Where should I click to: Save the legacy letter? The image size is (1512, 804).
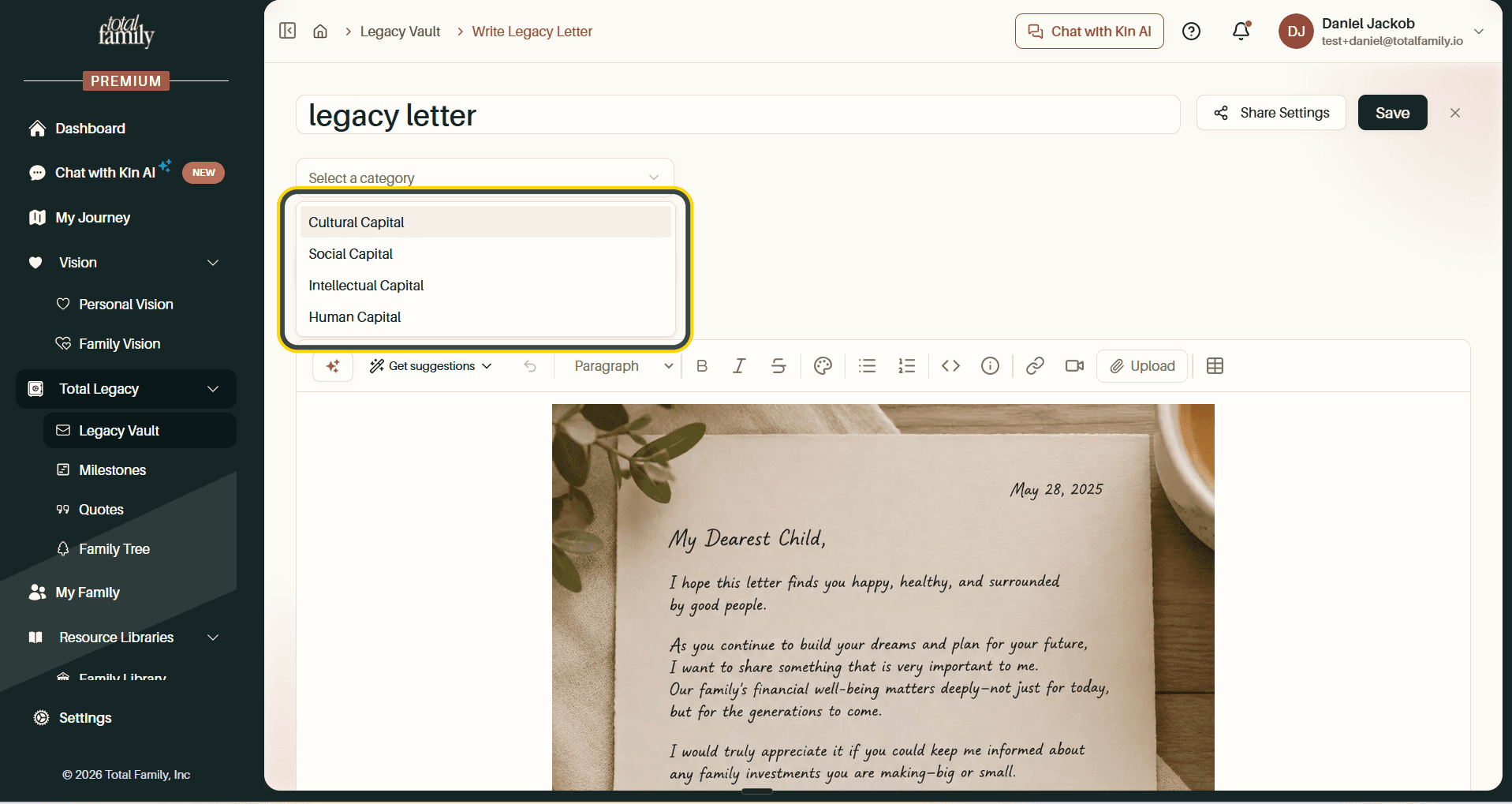1393,113
